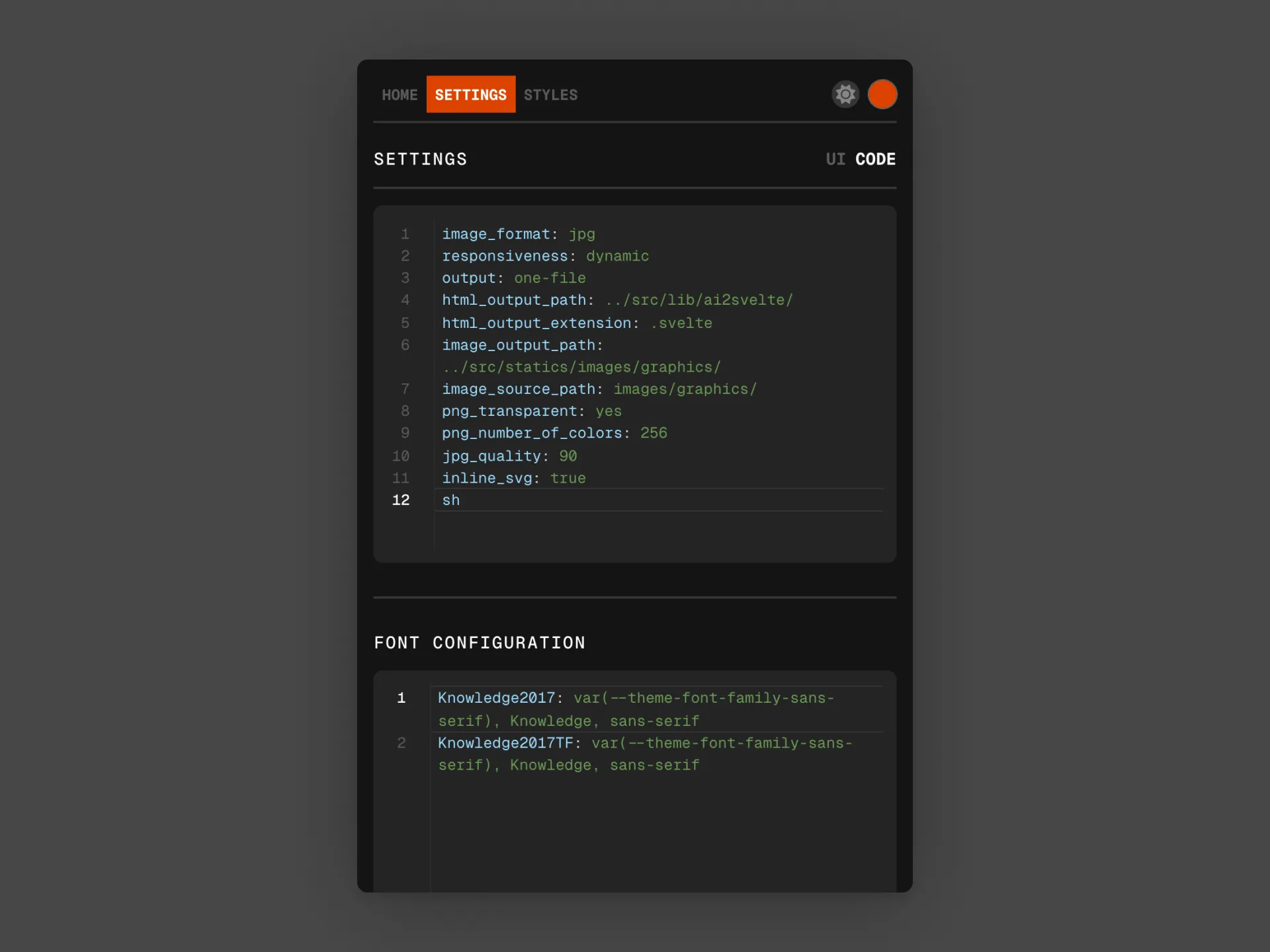Switch settings view to CODE

click(x=875, y=159)
